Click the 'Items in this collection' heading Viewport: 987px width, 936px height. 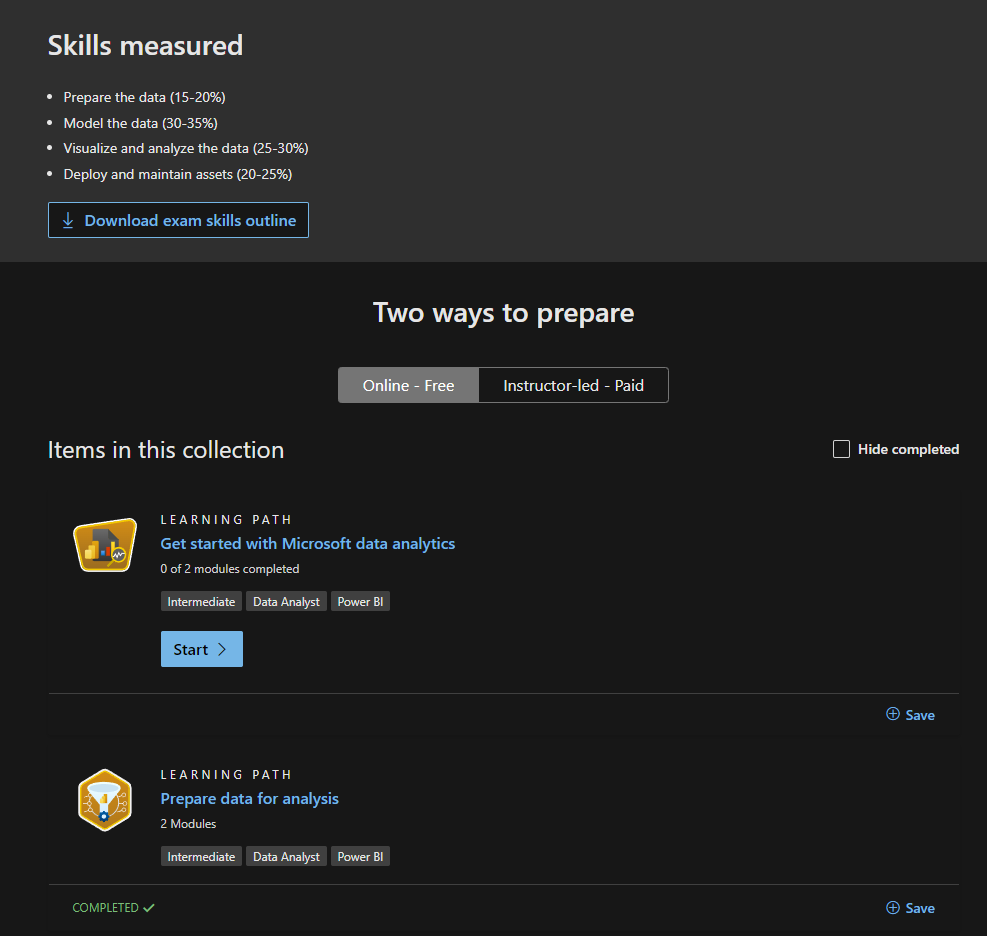166,449
